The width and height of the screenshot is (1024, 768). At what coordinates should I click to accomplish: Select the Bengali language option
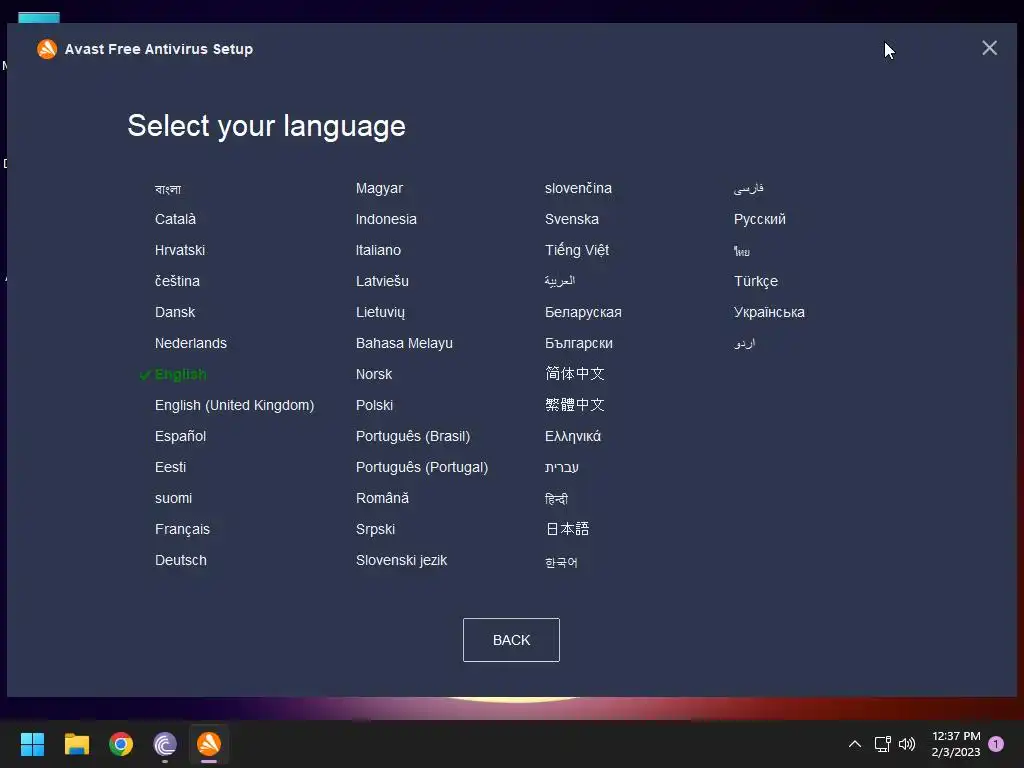click(168, 189)
